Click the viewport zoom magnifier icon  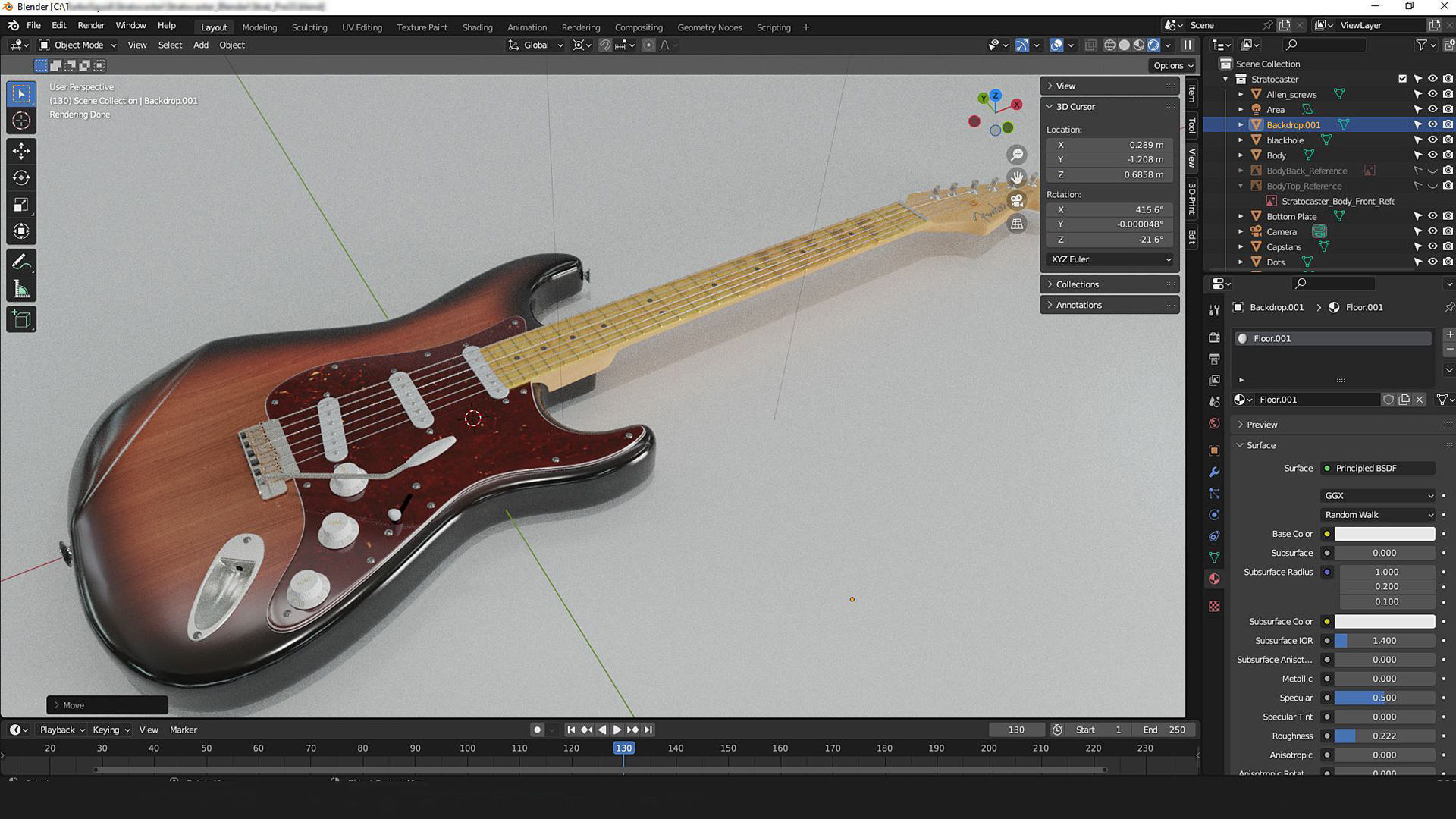tap(1016, 155)
